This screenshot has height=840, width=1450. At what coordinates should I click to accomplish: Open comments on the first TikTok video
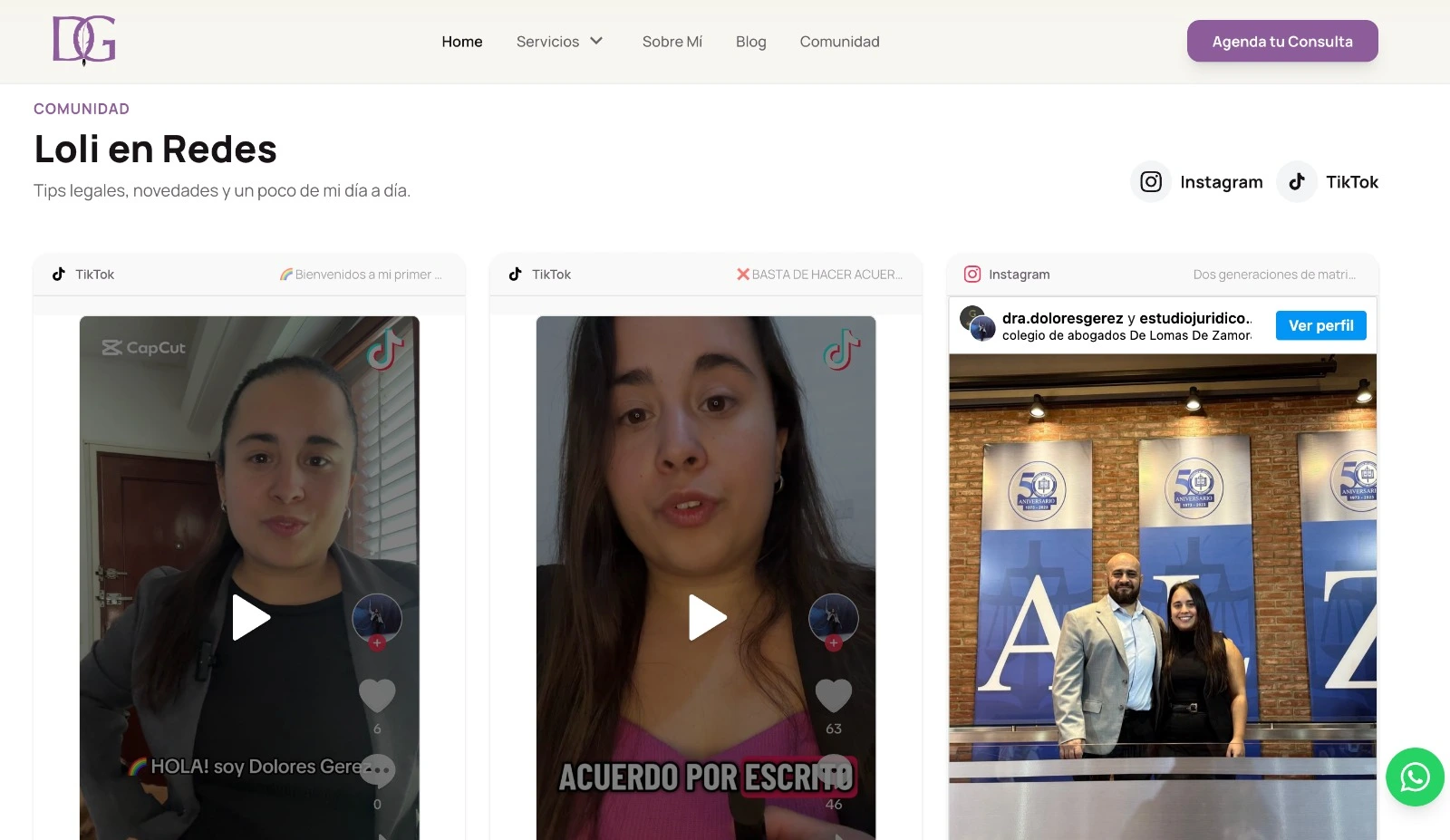[377, 771]
